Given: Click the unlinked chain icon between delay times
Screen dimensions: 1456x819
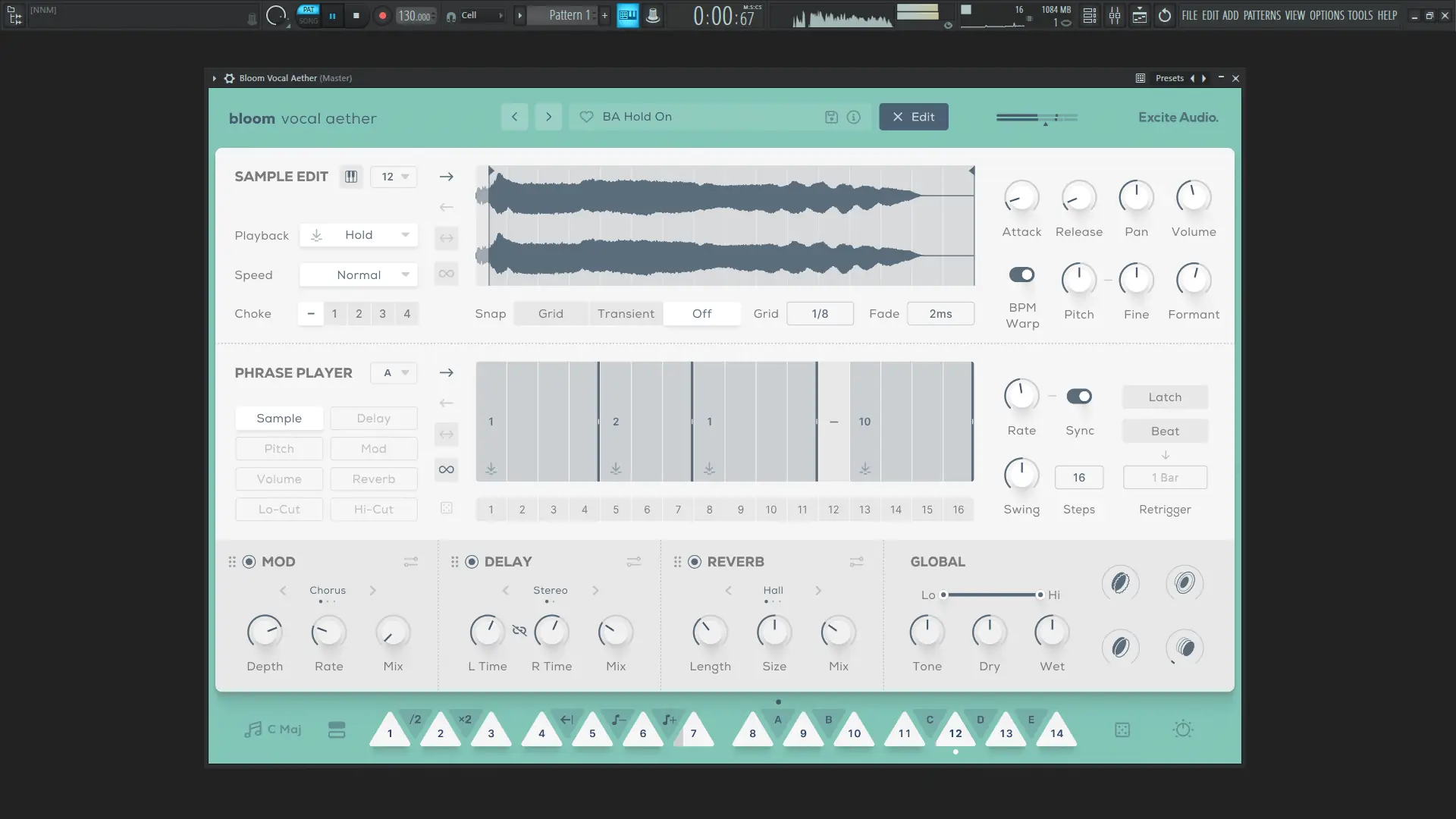Looking at the screenshot, I should tap(519, 630).
